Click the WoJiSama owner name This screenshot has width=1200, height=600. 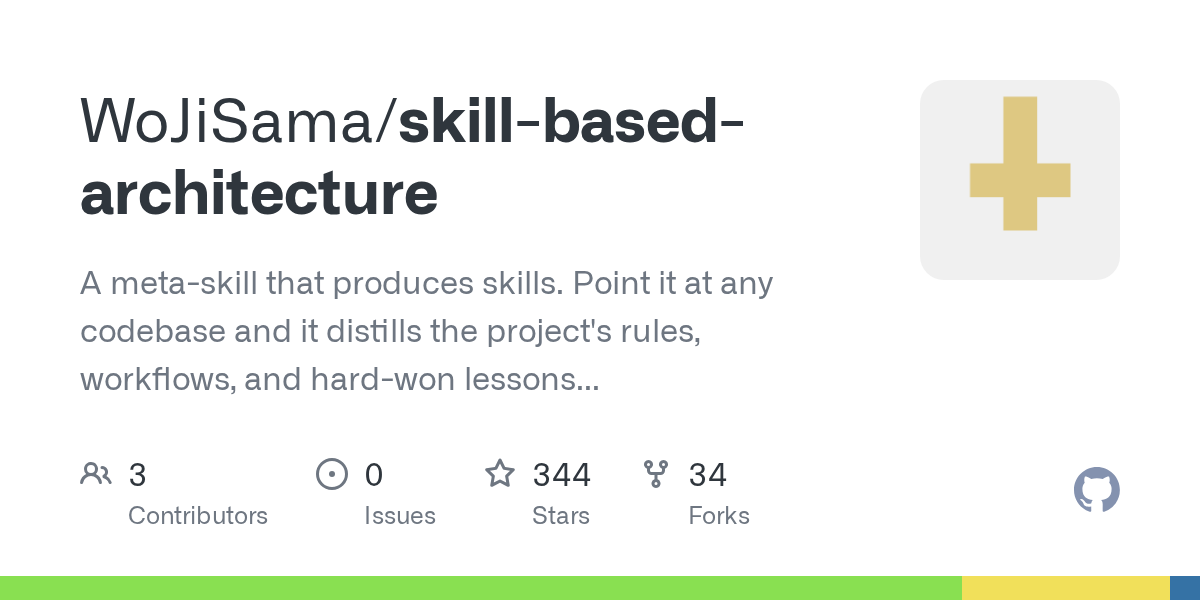click(231, 120)
